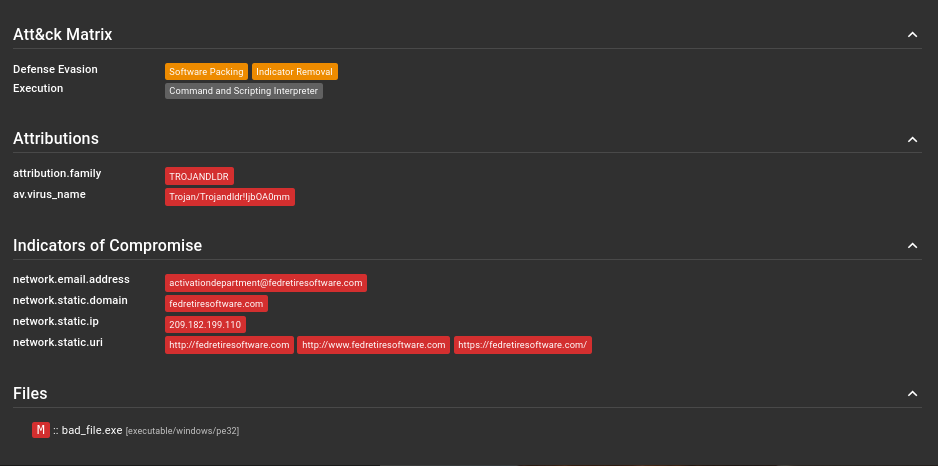The width and height of the screenshot is (938, 466).
Task: Click the network.static.uri label
Action: click(x=57, y=342)
